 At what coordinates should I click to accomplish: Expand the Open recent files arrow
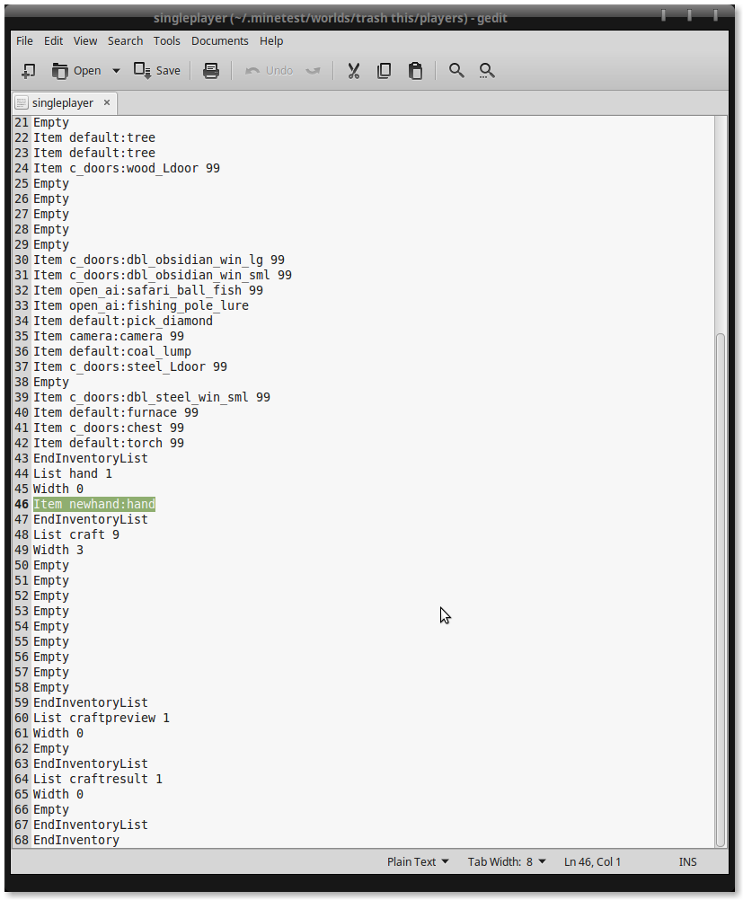[116, 71]
